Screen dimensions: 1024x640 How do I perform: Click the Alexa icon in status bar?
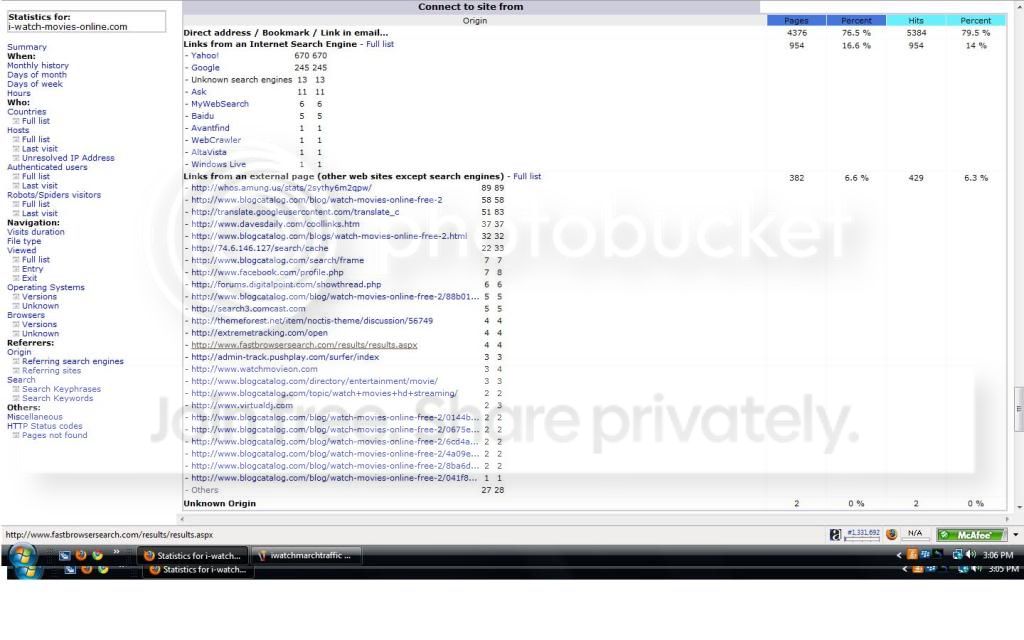(x=835, y=534)
